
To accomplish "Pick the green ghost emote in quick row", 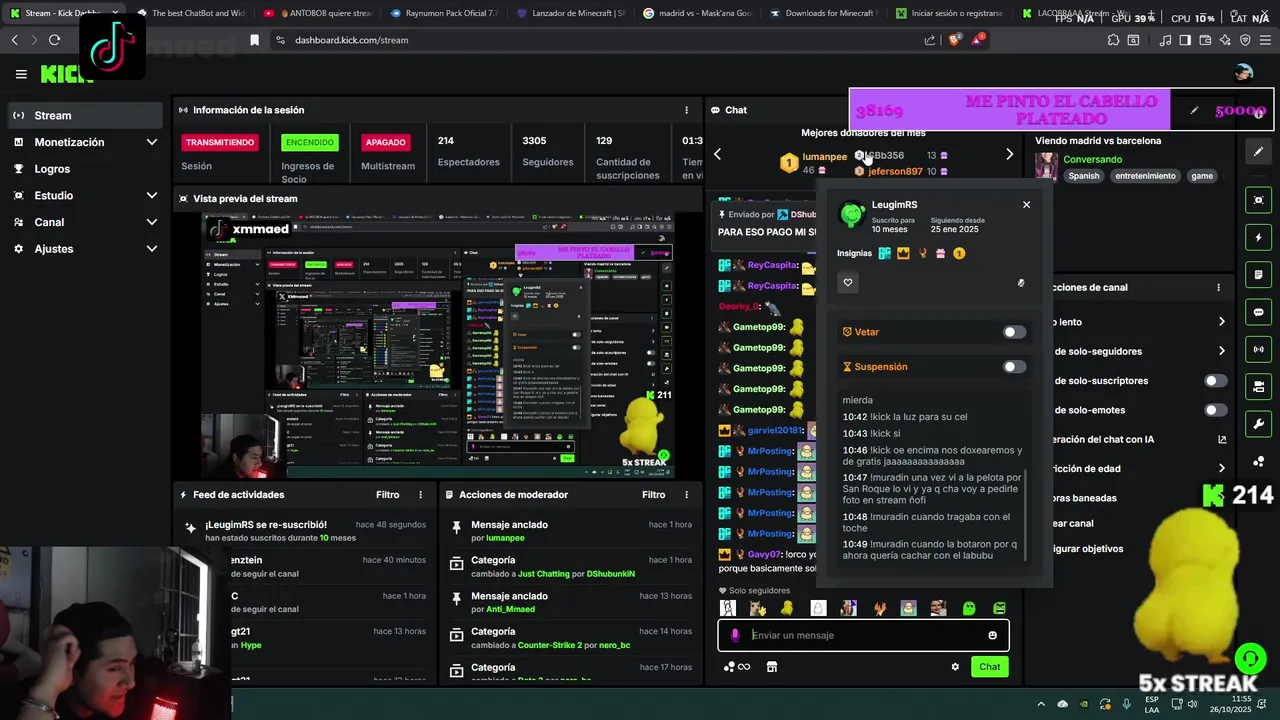I will [x=968, y=608].
